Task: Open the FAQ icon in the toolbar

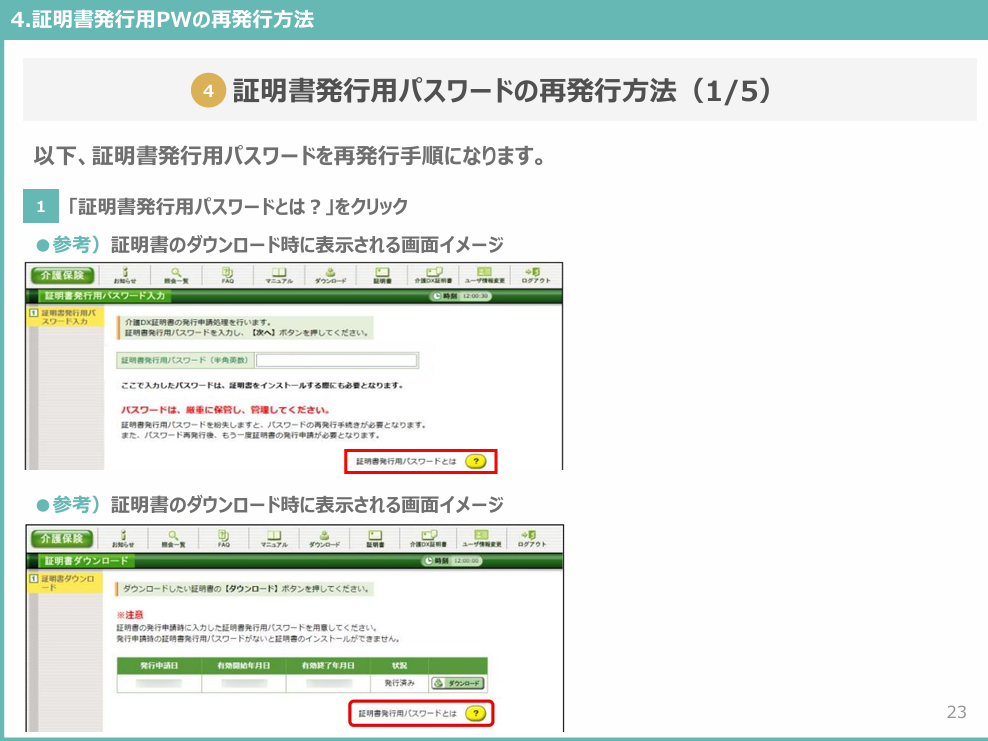Action: (x=228, y=274)
